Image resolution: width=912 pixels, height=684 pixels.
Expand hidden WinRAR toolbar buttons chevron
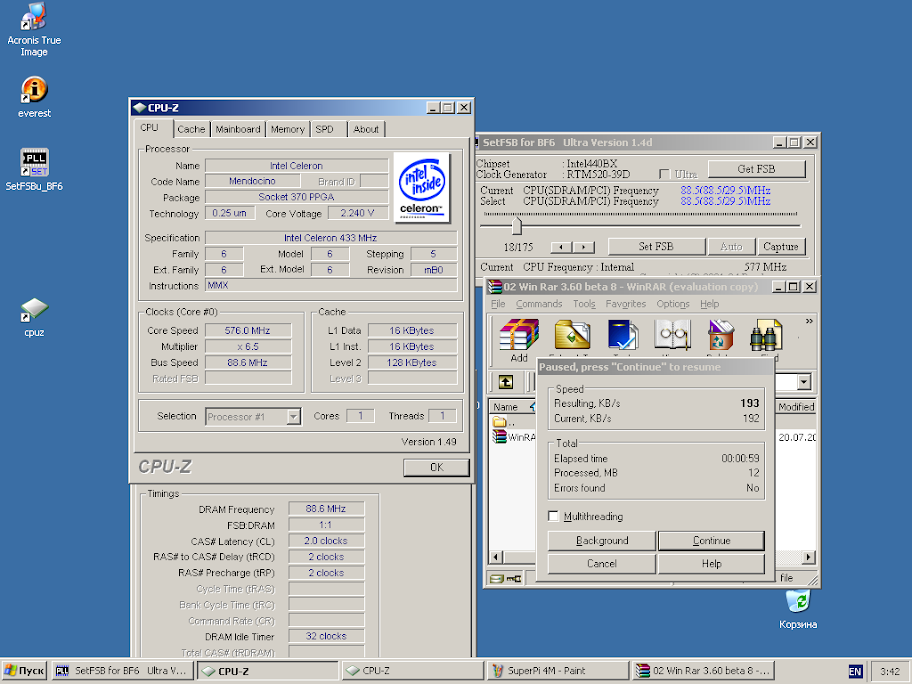pos(808,321)
